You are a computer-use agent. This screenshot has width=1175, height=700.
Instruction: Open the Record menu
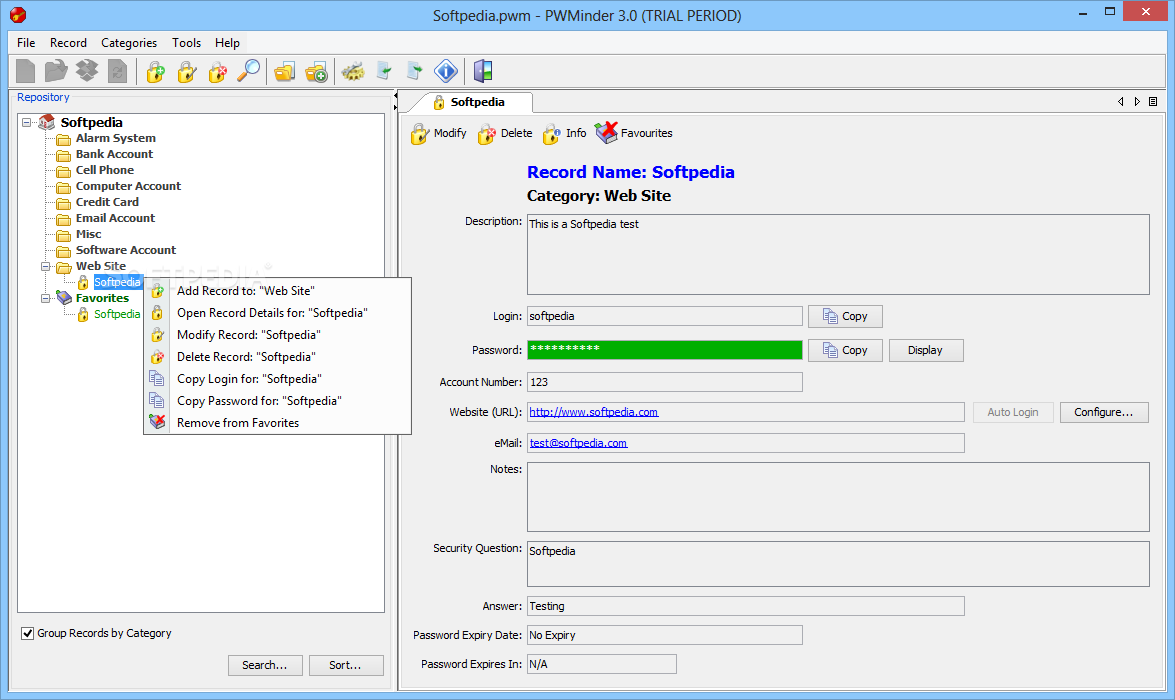pyautogui.click(x=68, y=43)
